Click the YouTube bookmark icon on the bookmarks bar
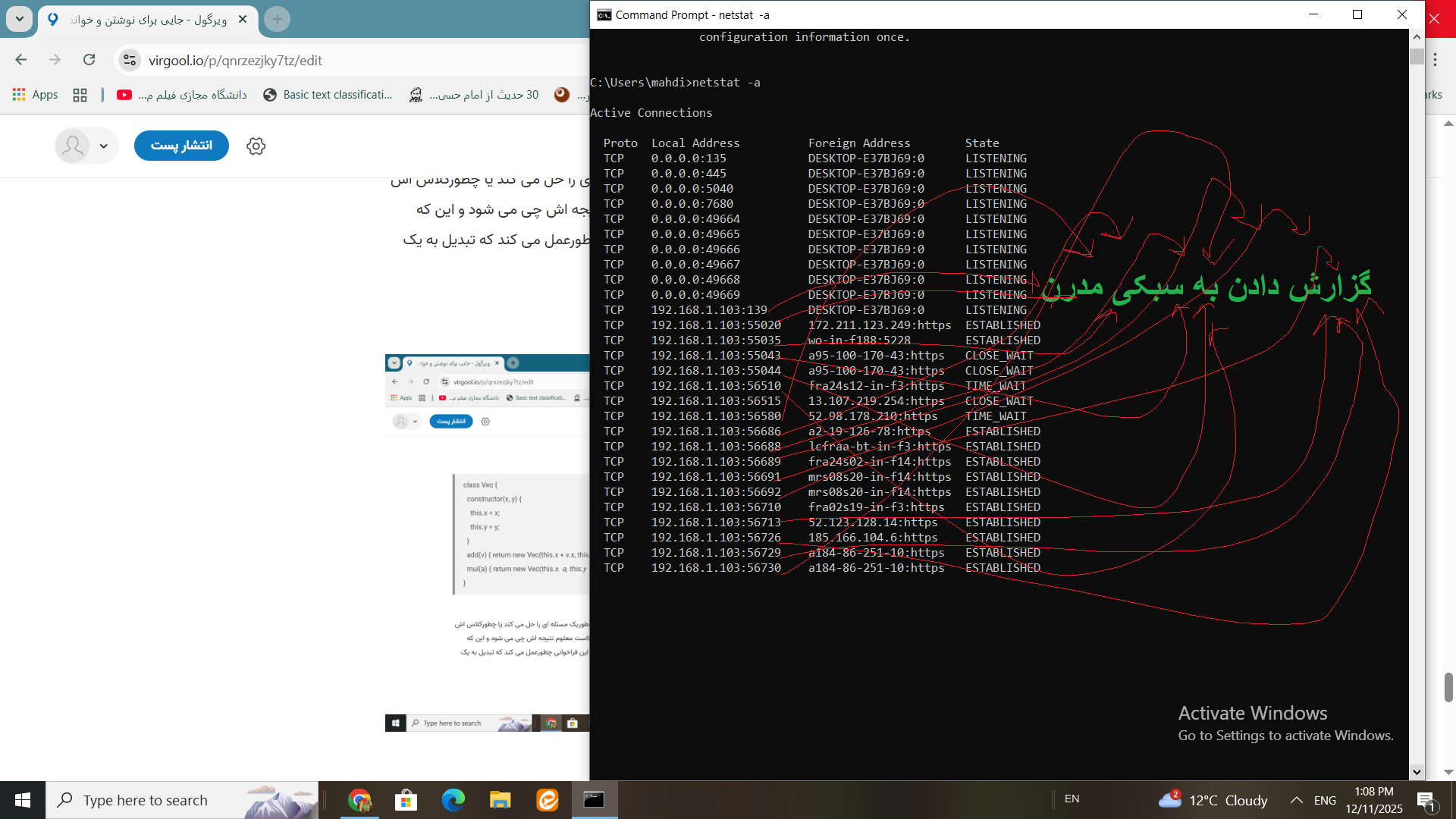Image resolution: width=1456 pixels, height=819 pixels. [x=124, y=95]
